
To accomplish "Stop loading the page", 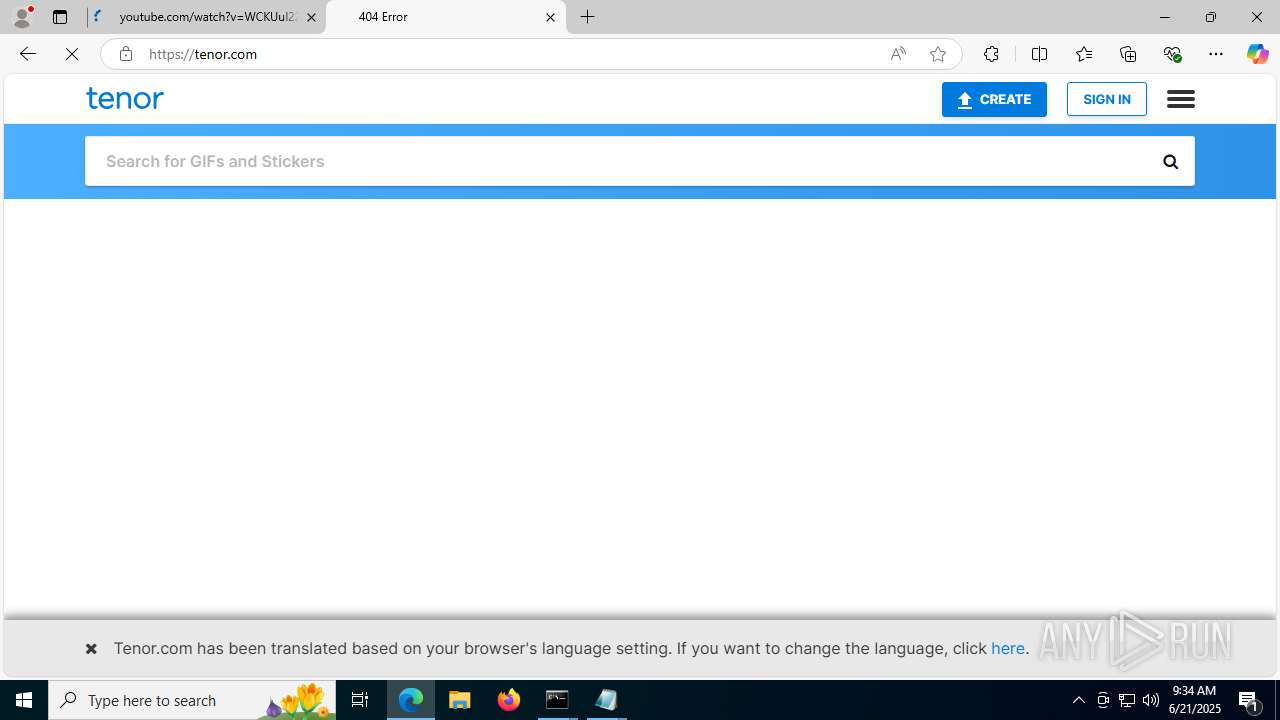I will coord(72,54).
